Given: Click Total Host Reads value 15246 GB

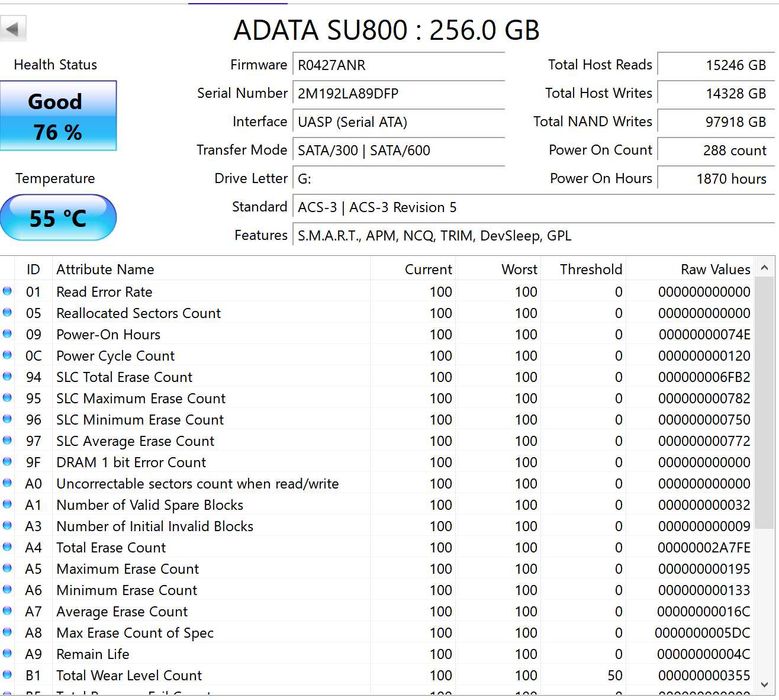Looking at the screenshot, I should click(716, 65).
